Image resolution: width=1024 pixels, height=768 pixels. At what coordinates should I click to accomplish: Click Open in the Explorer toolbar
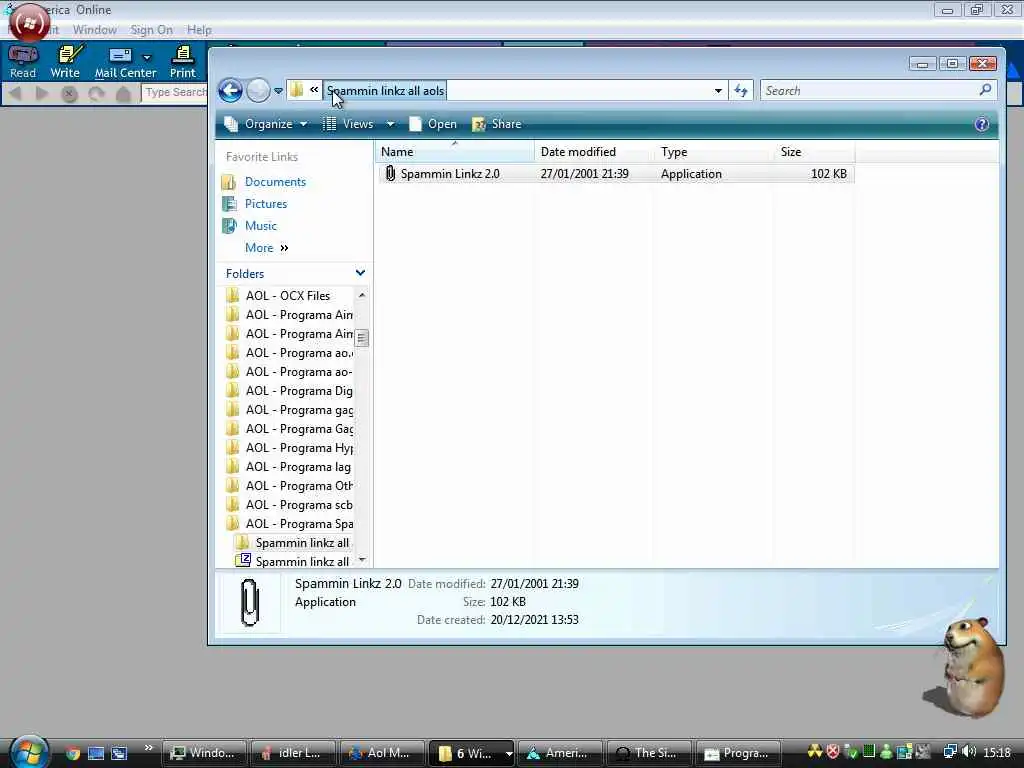(x=432, y=124)
